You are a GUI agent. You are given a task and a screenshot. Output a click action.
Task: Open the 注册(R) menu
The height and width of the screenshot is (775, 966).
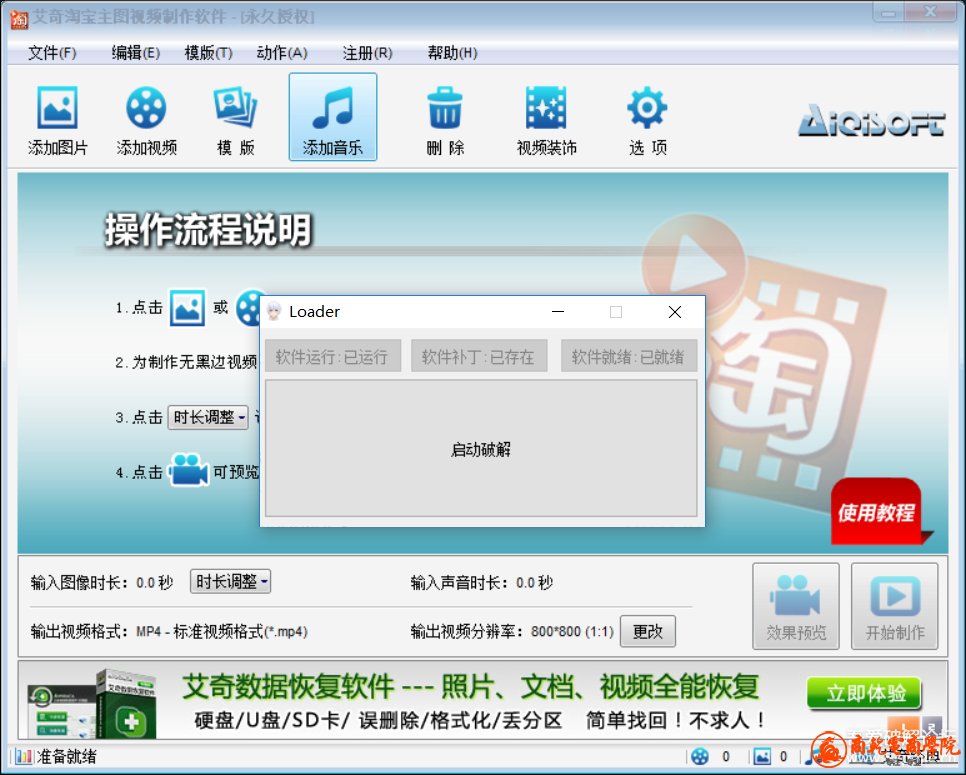point(367,53)
